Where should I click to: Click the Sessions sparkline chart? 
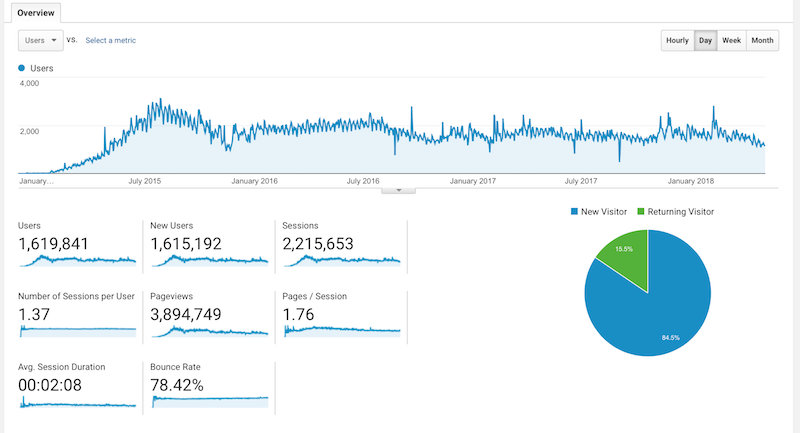pyautogui.click(x=341, y=260)
